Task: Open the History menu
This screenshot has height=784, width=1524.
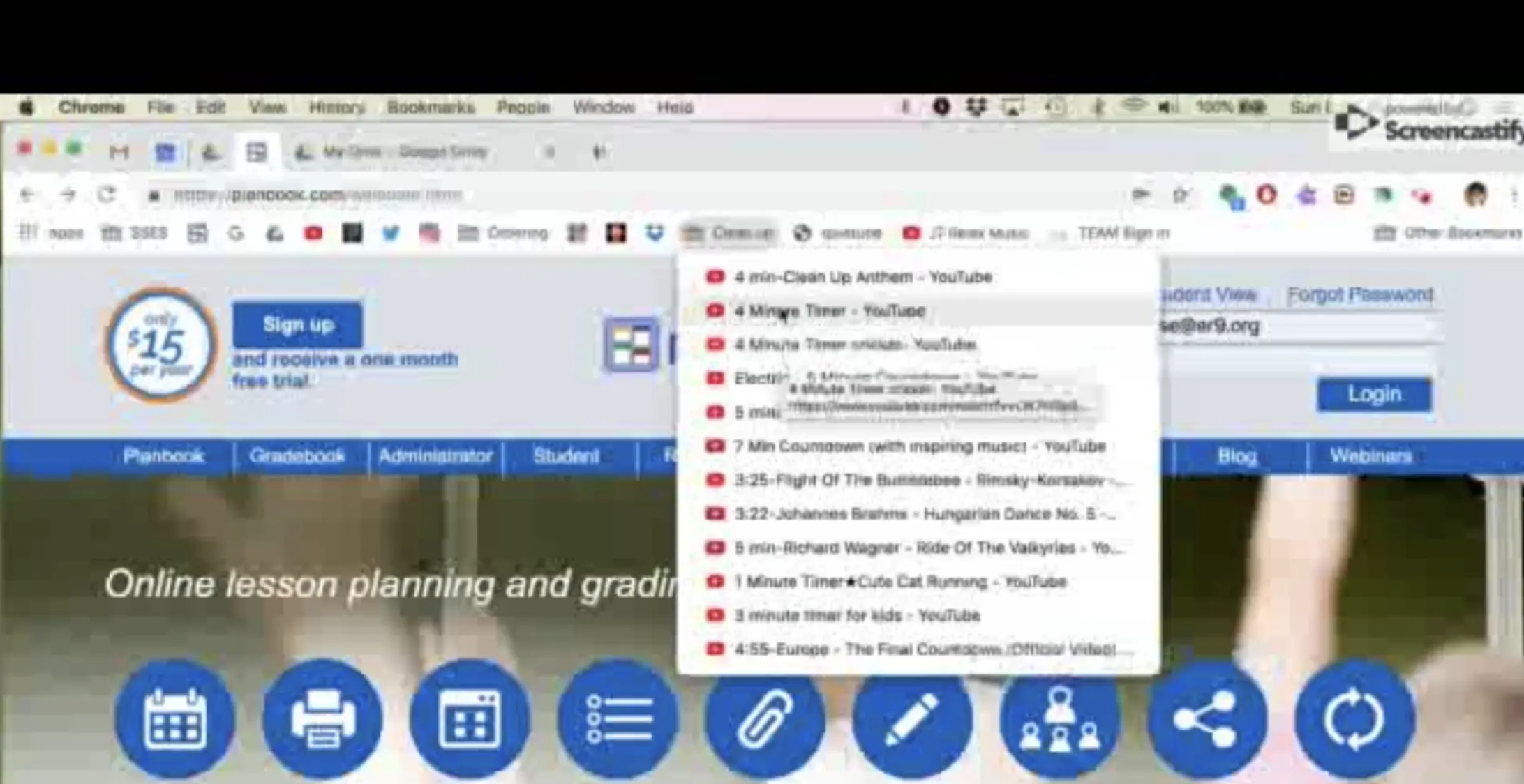Action: pos(337,107)
